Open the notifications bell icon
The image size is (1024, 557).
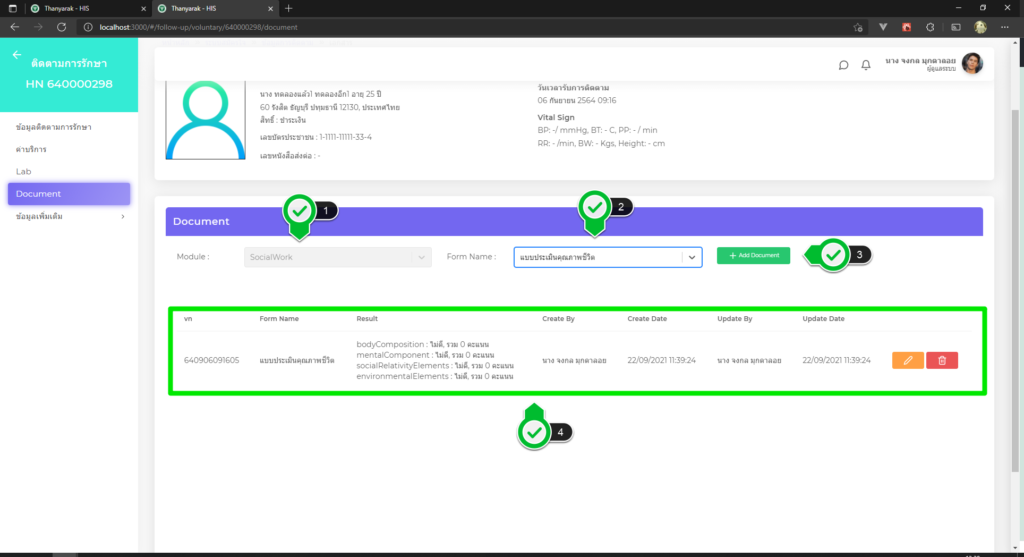coord(866,66)
